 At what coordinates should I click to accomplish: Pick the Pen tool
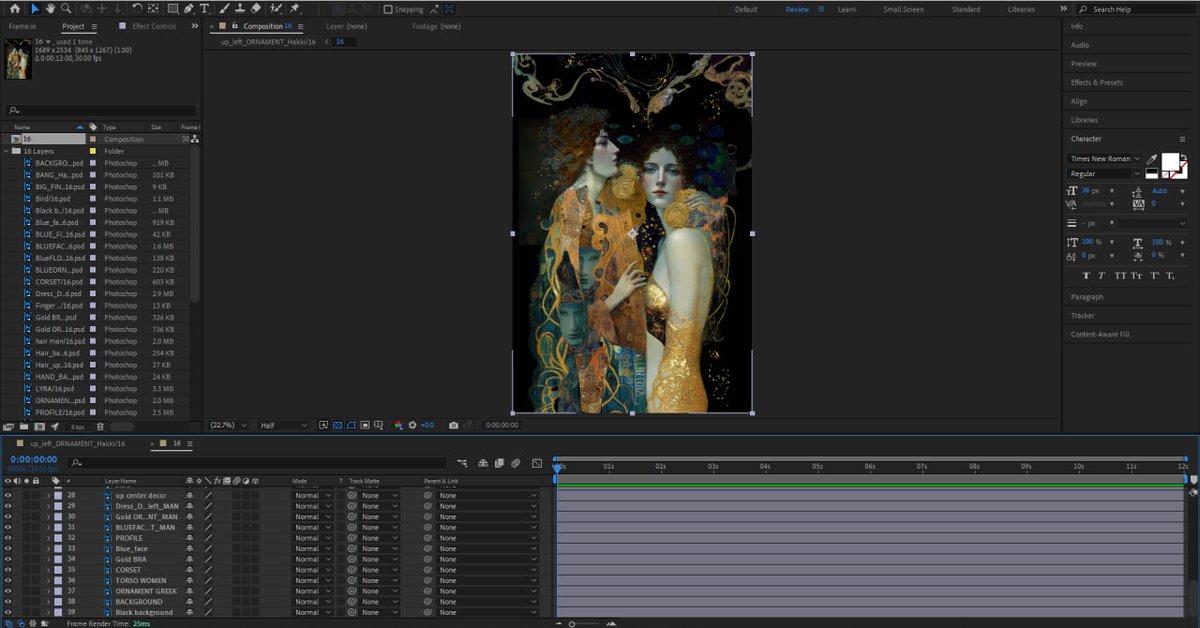click(x=189, y=9)
